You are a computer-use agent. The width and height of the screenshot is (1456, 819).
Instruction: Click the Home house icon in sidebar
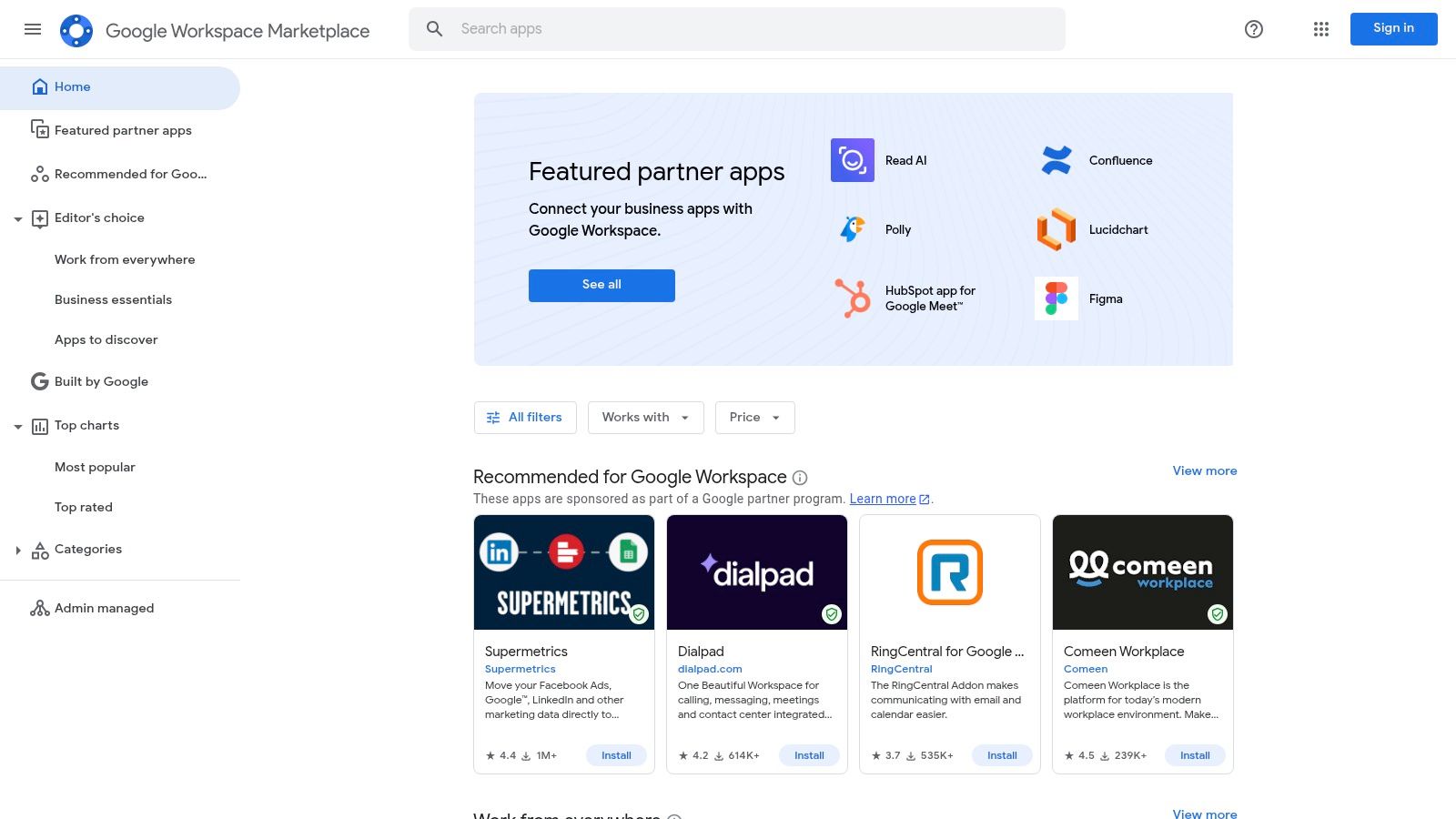[x=39, y=86]
